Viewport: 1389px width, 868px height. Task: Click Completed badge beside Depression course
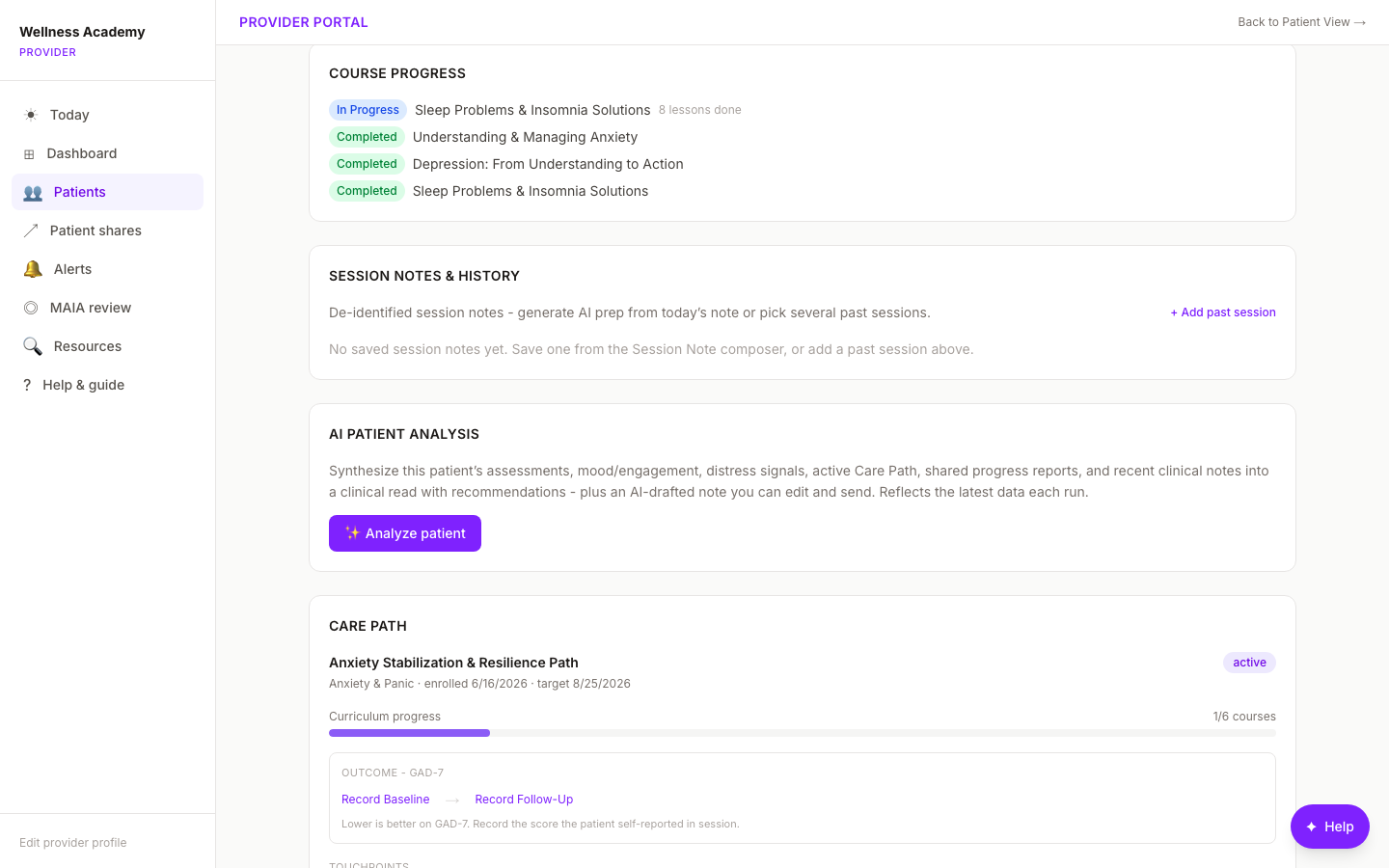point(367,164)
